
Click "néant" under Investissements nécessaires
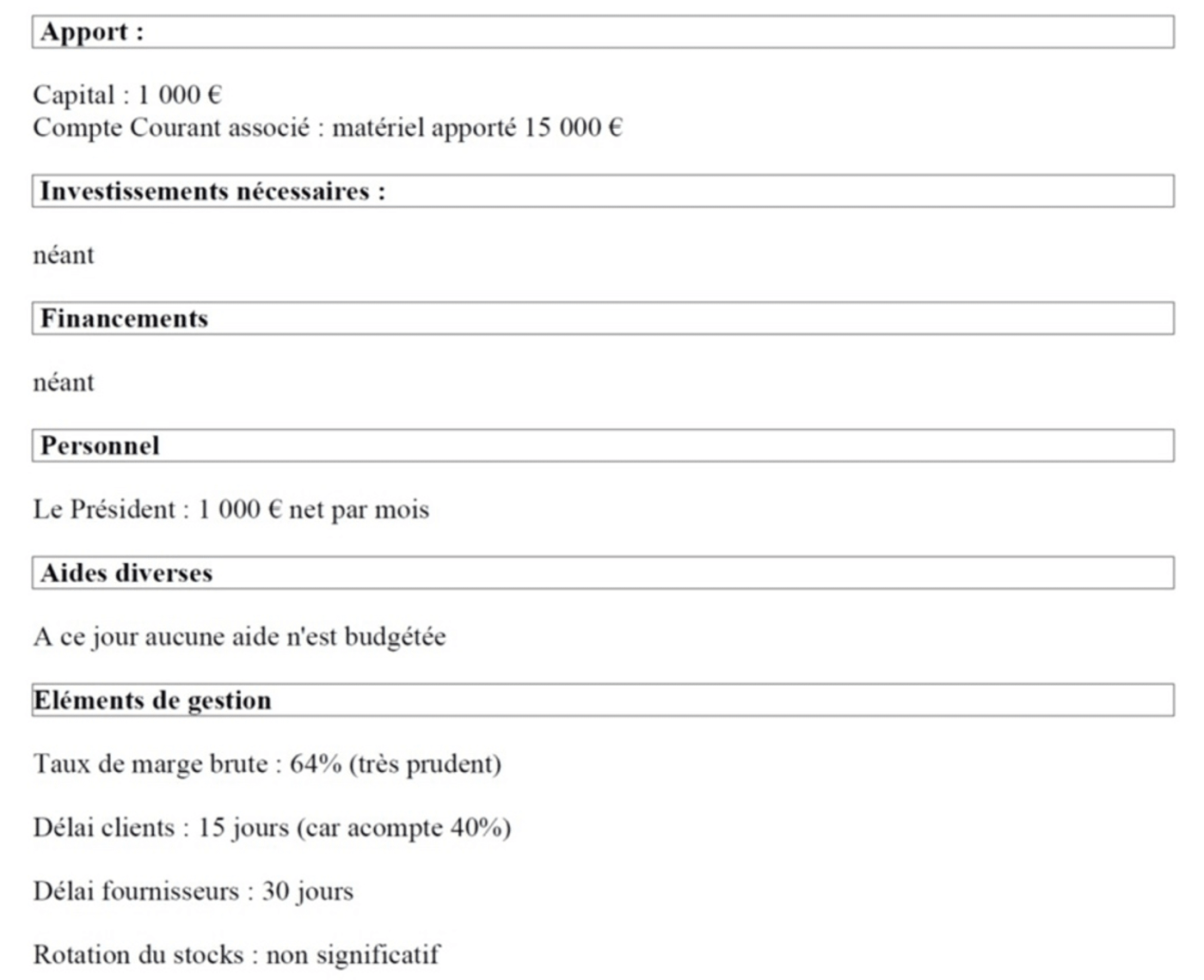pyautogui.click(x=64, y=255)
